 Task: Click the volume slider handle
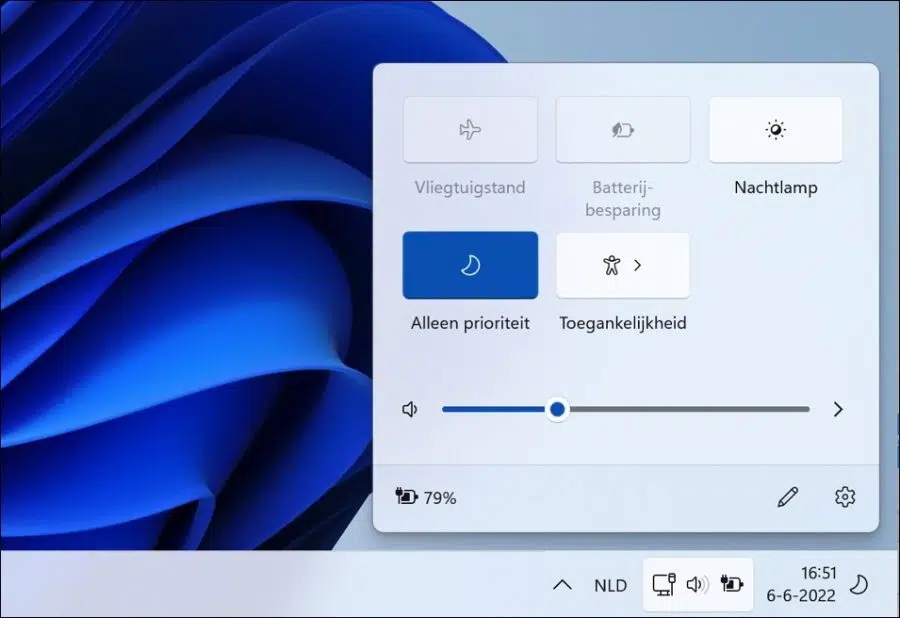click(x=557, y=409)
